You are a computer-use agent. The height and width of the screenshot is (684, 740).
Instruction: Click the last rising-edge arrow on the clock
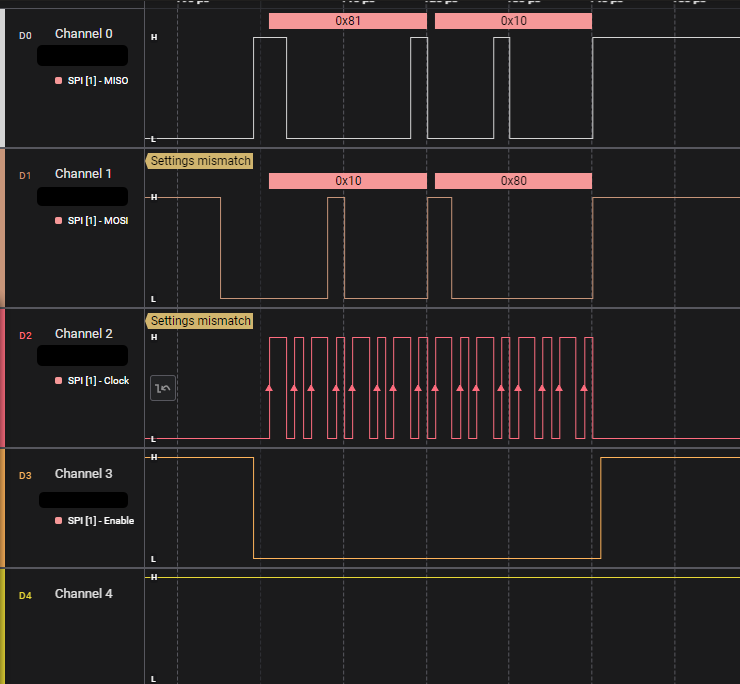(x=584, y=388)
